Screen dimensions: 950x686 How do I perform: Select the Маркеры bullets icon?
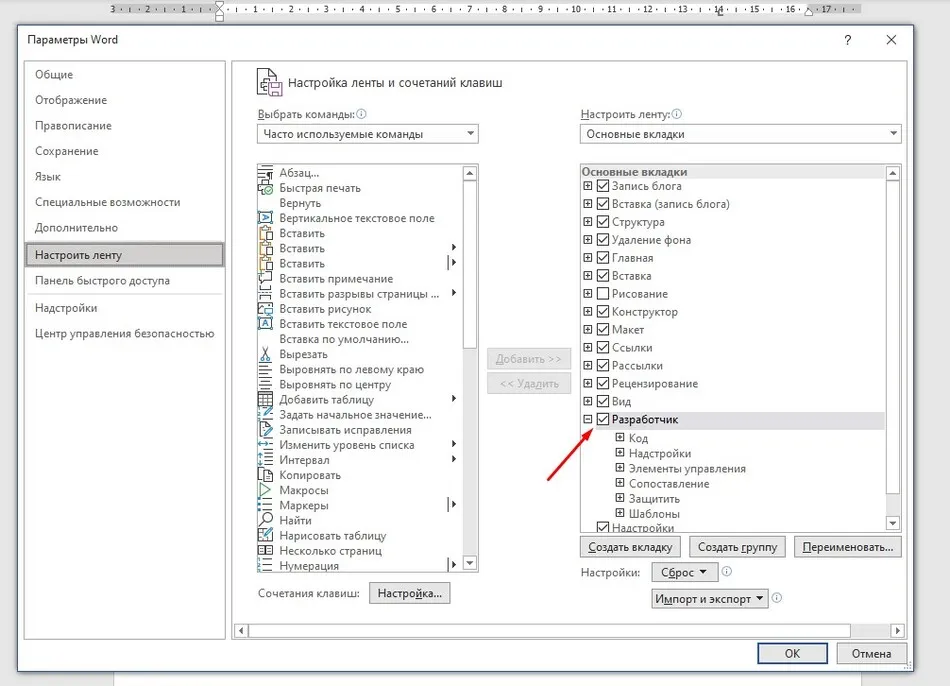point(265,505)
